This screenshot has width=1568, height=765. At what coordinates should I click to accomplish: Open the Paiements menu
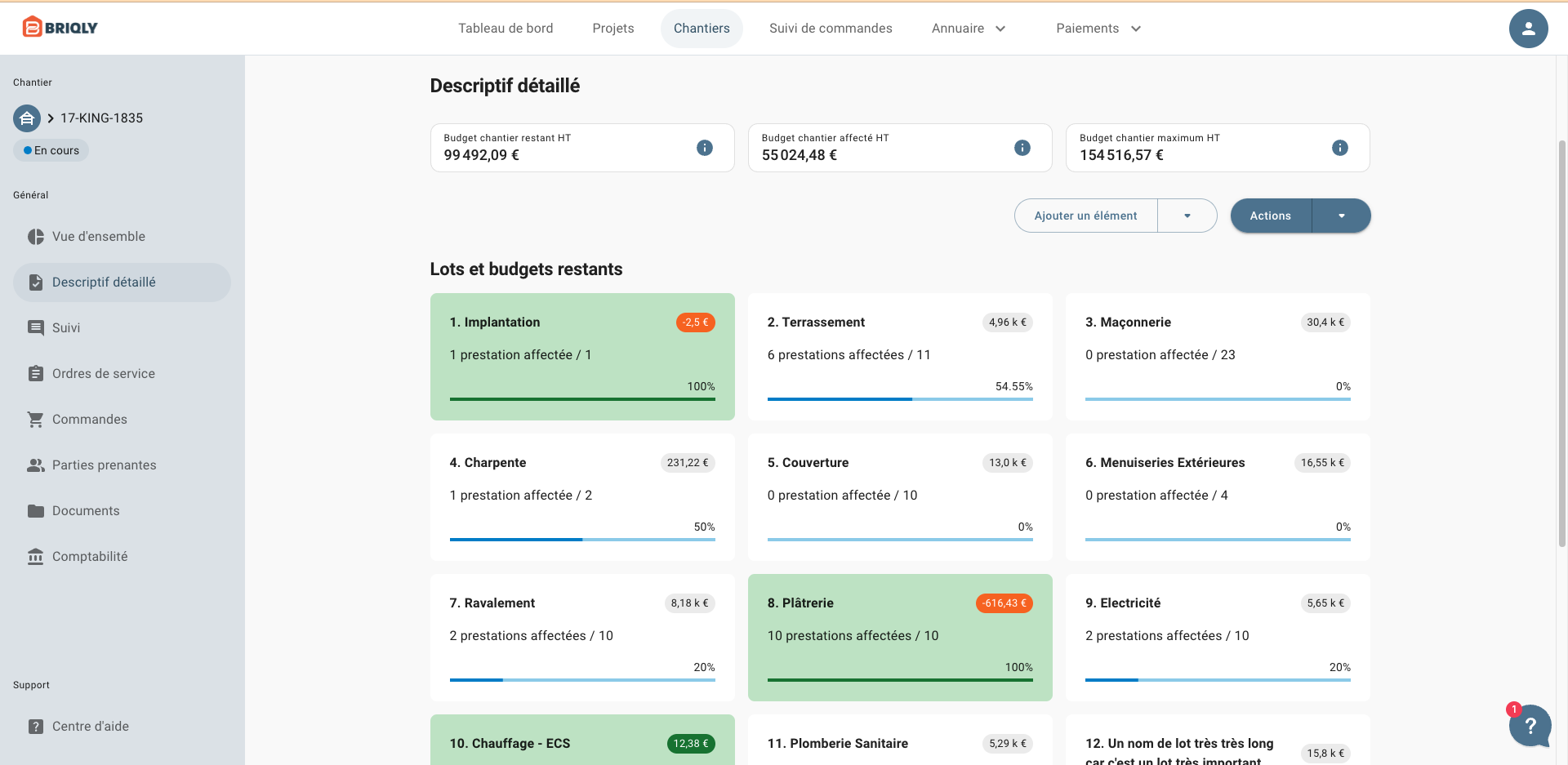coord(1098,29)
